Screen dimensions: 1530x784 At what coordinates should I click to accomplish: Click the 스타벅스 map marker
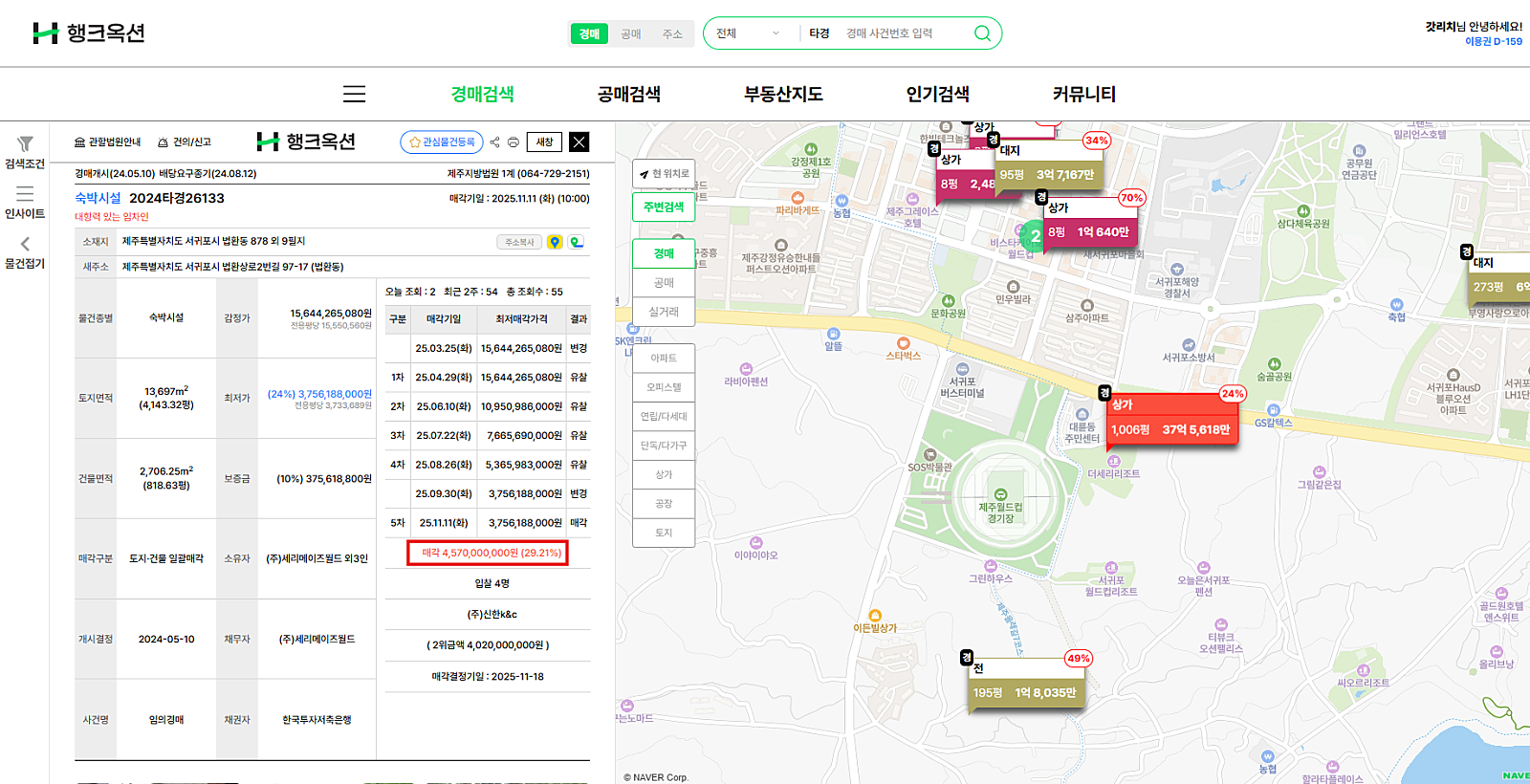click(x=903, y=343)
